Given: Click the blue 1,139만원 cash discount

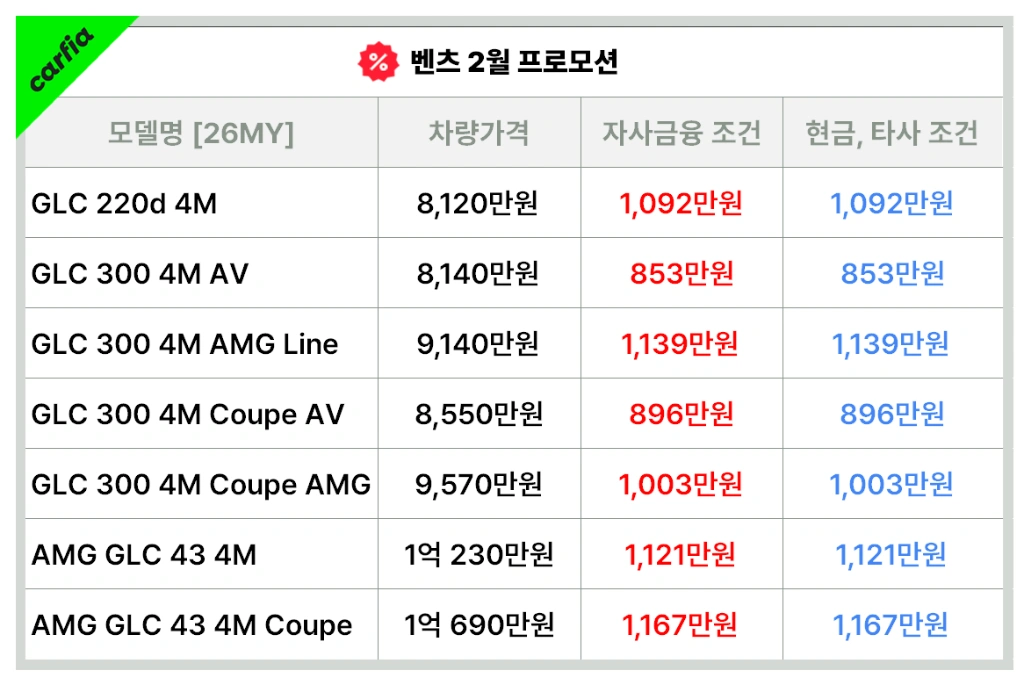Looking at the screenshot, I should (x=891, y=344).
